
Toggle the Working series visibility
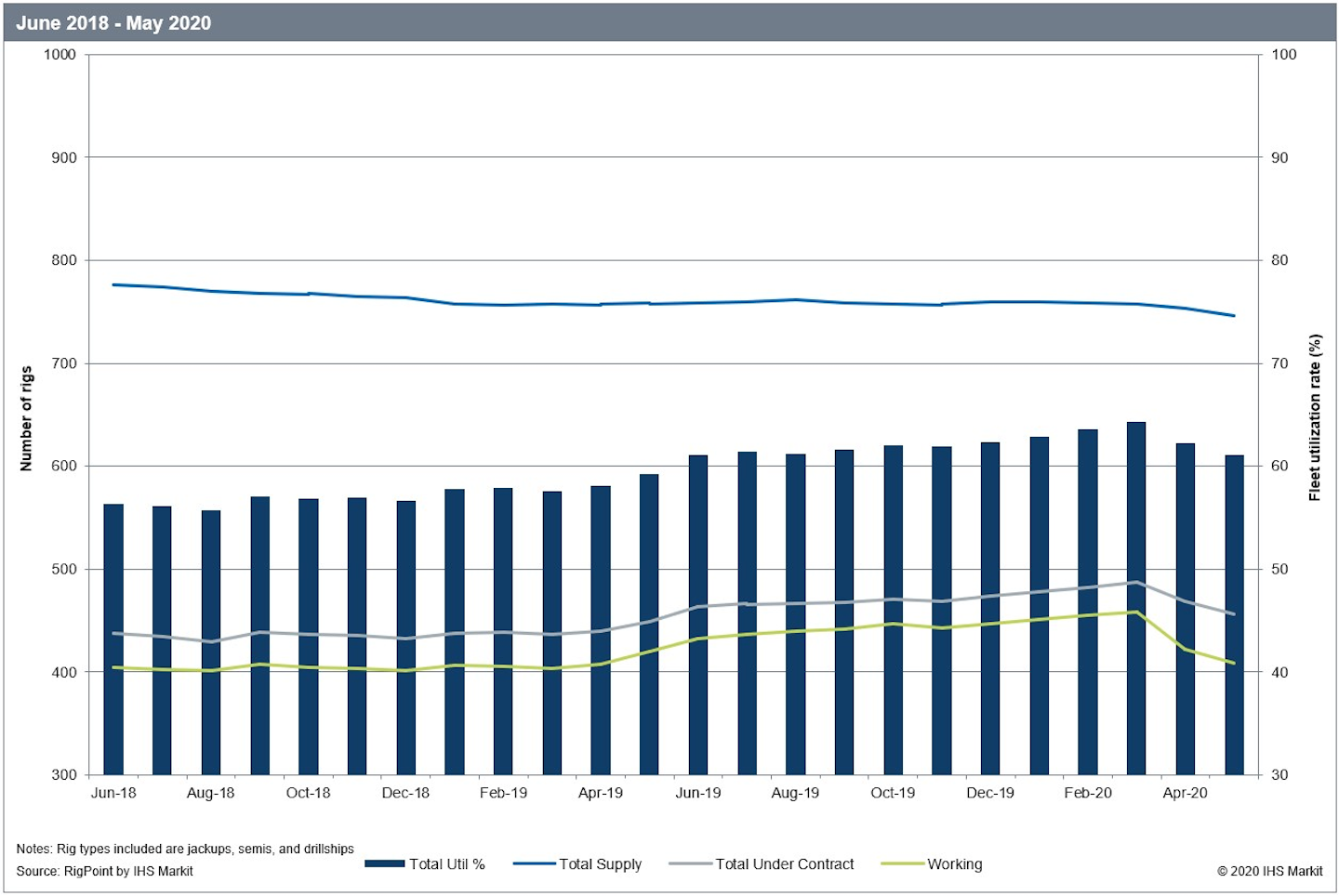pyautogui.click(x=954, y=864)
